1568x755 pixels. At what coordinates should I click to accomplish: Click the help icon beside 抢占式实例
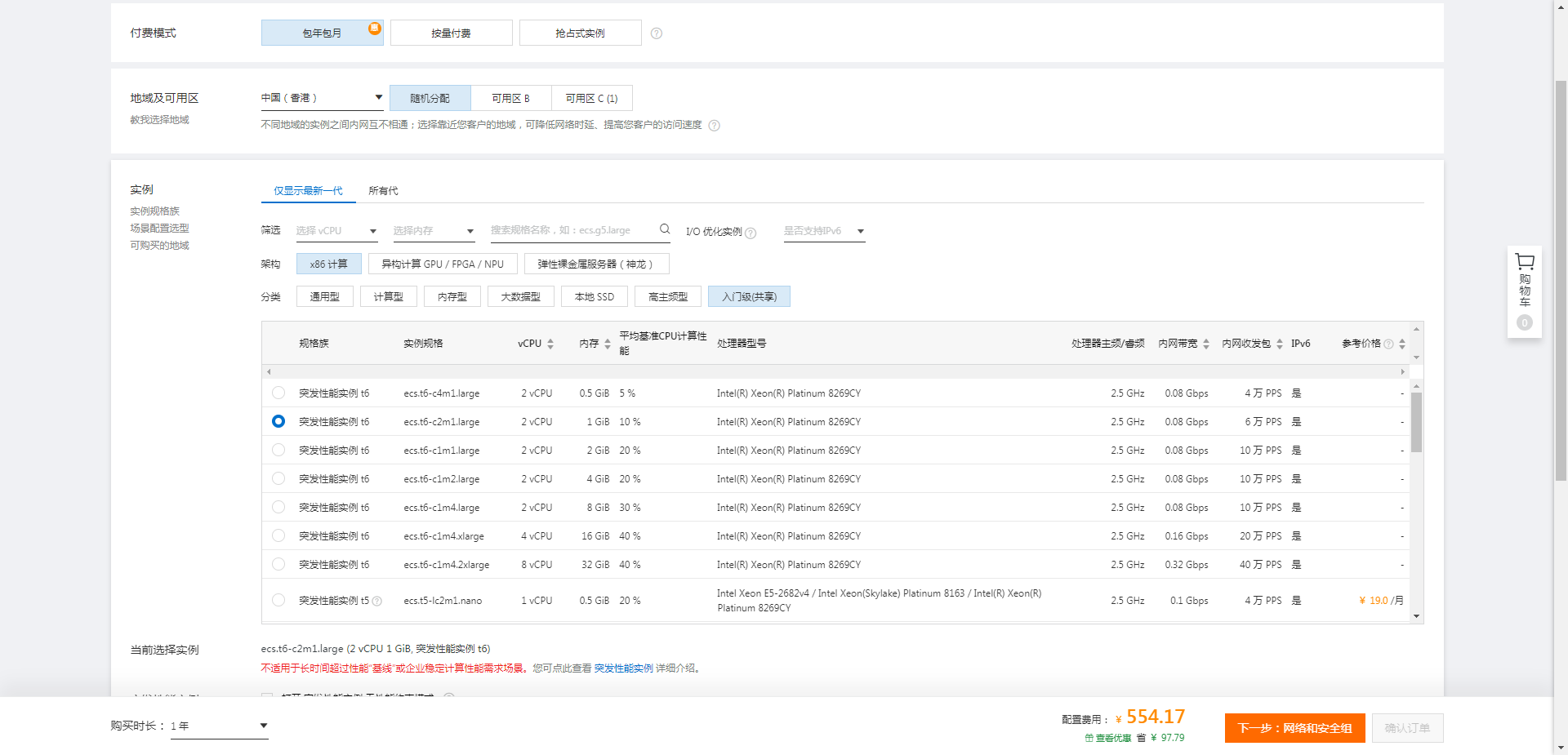657,33
